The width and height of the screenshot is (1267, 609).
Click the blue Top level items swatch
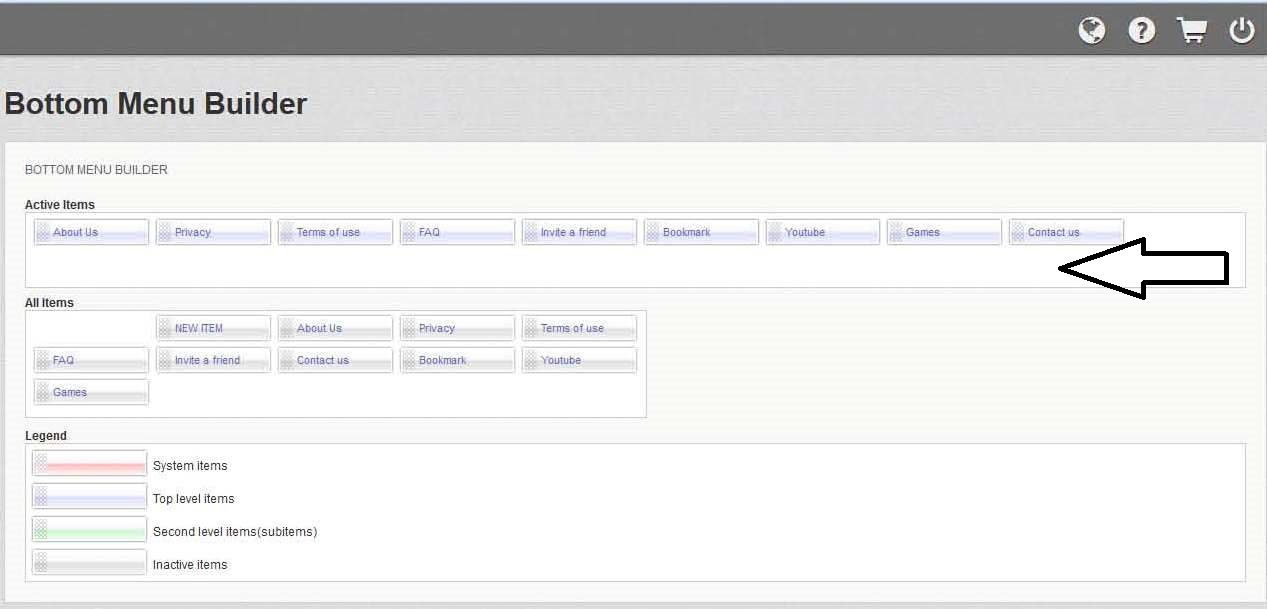[89, 497]
